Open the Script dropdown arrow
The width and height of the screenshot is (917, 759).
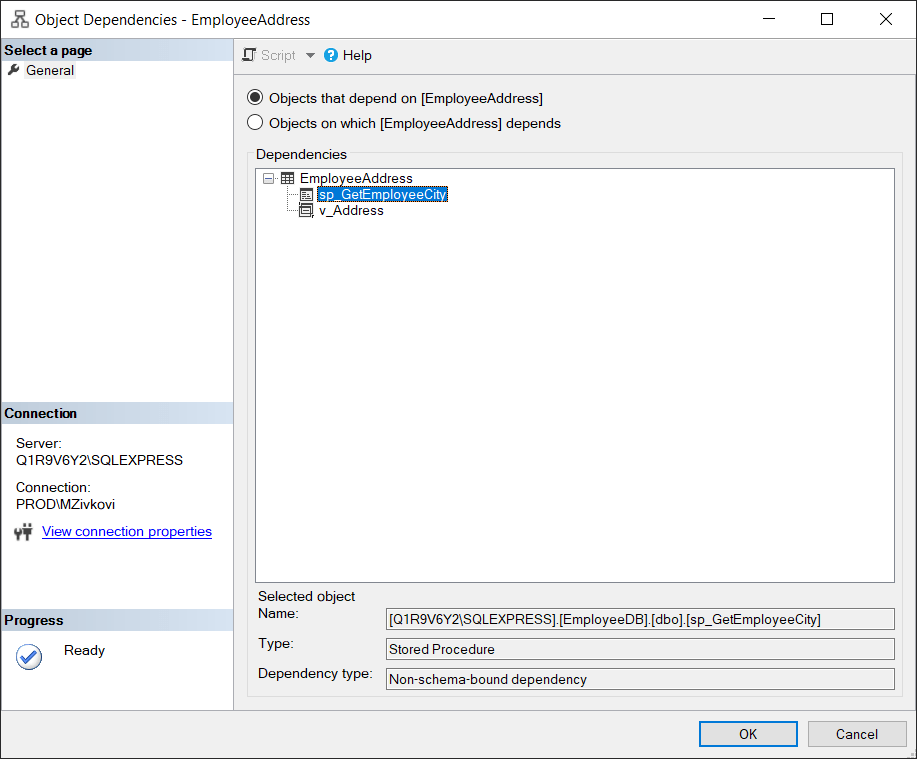tap(312, 55)
